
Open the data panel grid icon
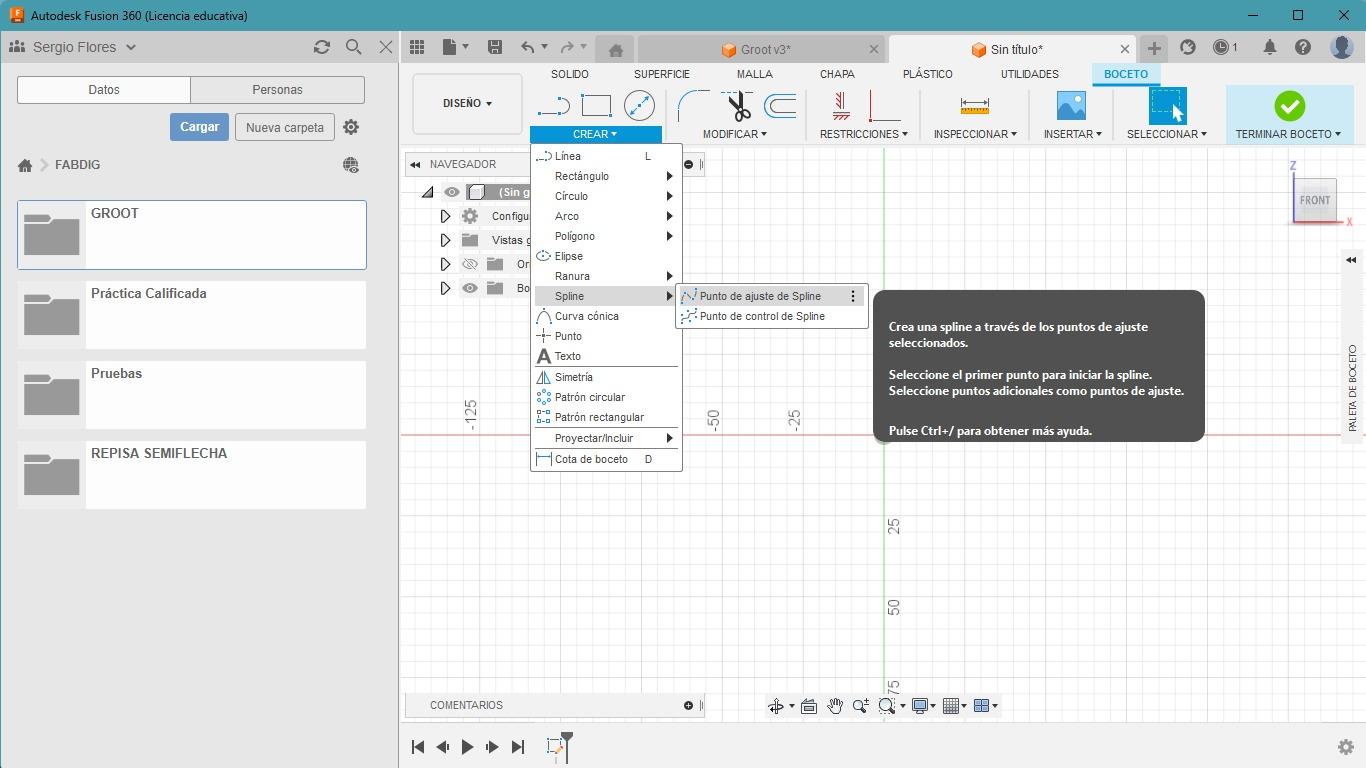417,47
